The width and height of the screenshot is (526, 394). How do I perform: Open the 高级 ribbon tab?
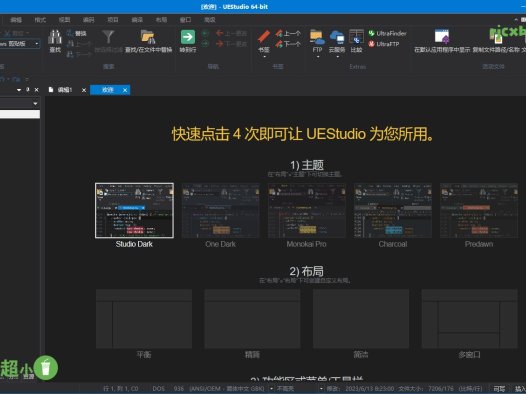pos(210,20)
